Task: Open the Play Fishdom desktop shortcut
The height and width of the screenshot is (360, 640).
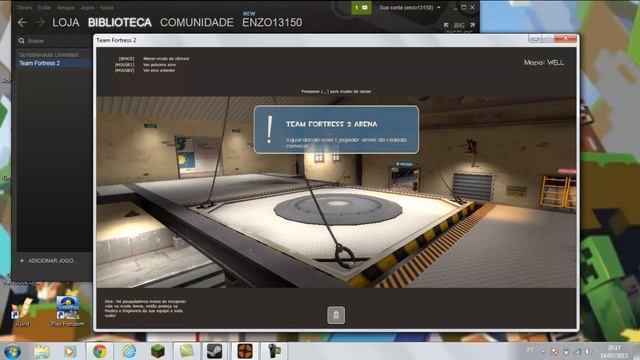Action: 67,312
